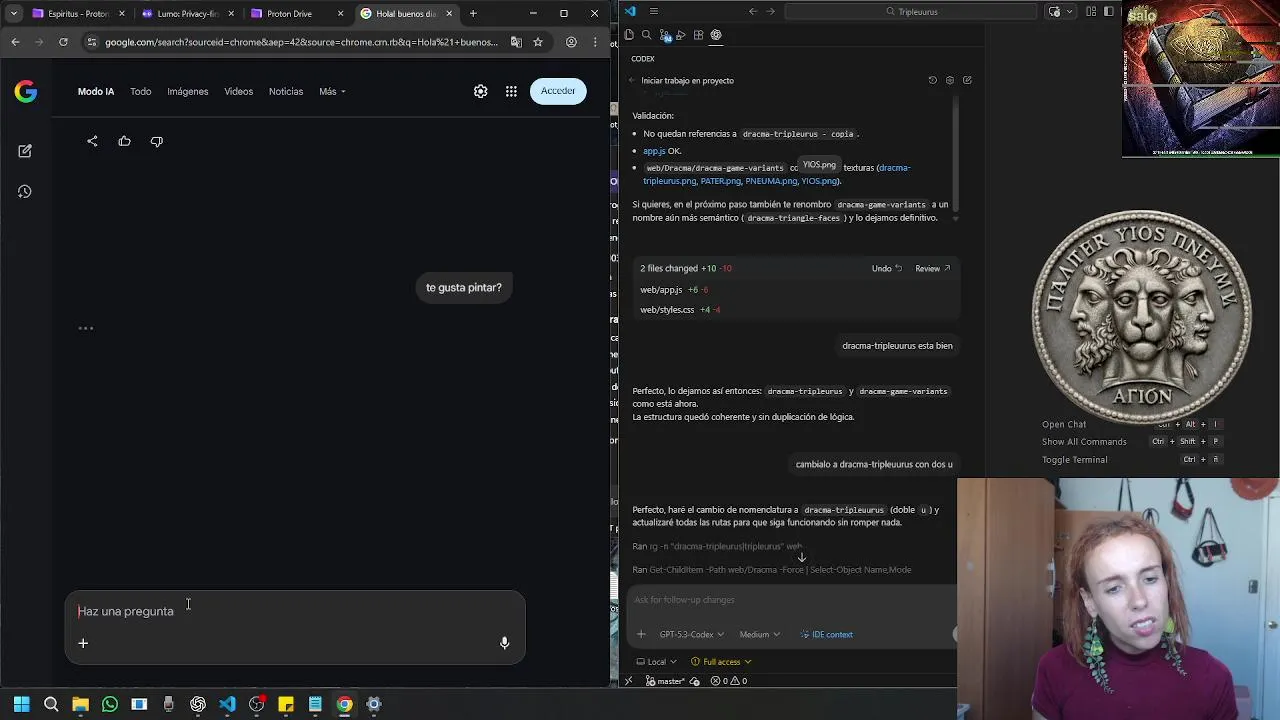The height and width of the screenshot is (720, 1280).
Task: Switch to Todo results tab
Action: click(x=140, y=91)
